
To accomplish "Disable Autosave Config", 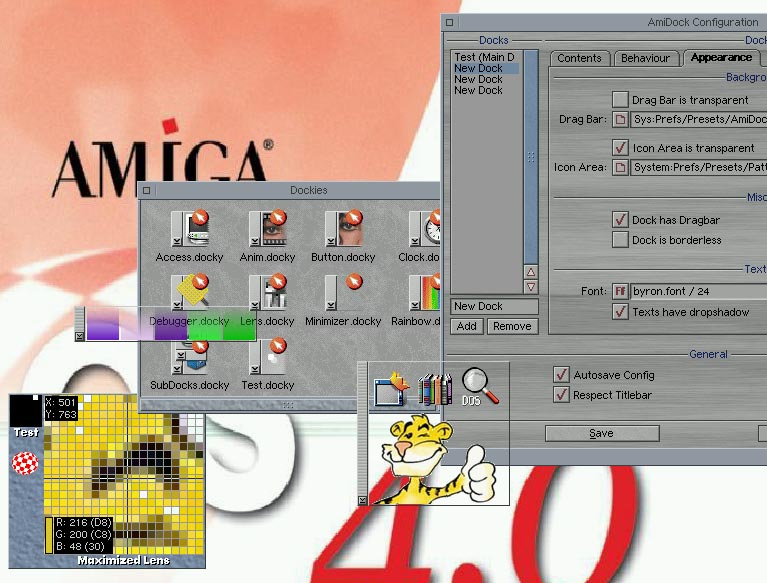I will click(561, 375).
